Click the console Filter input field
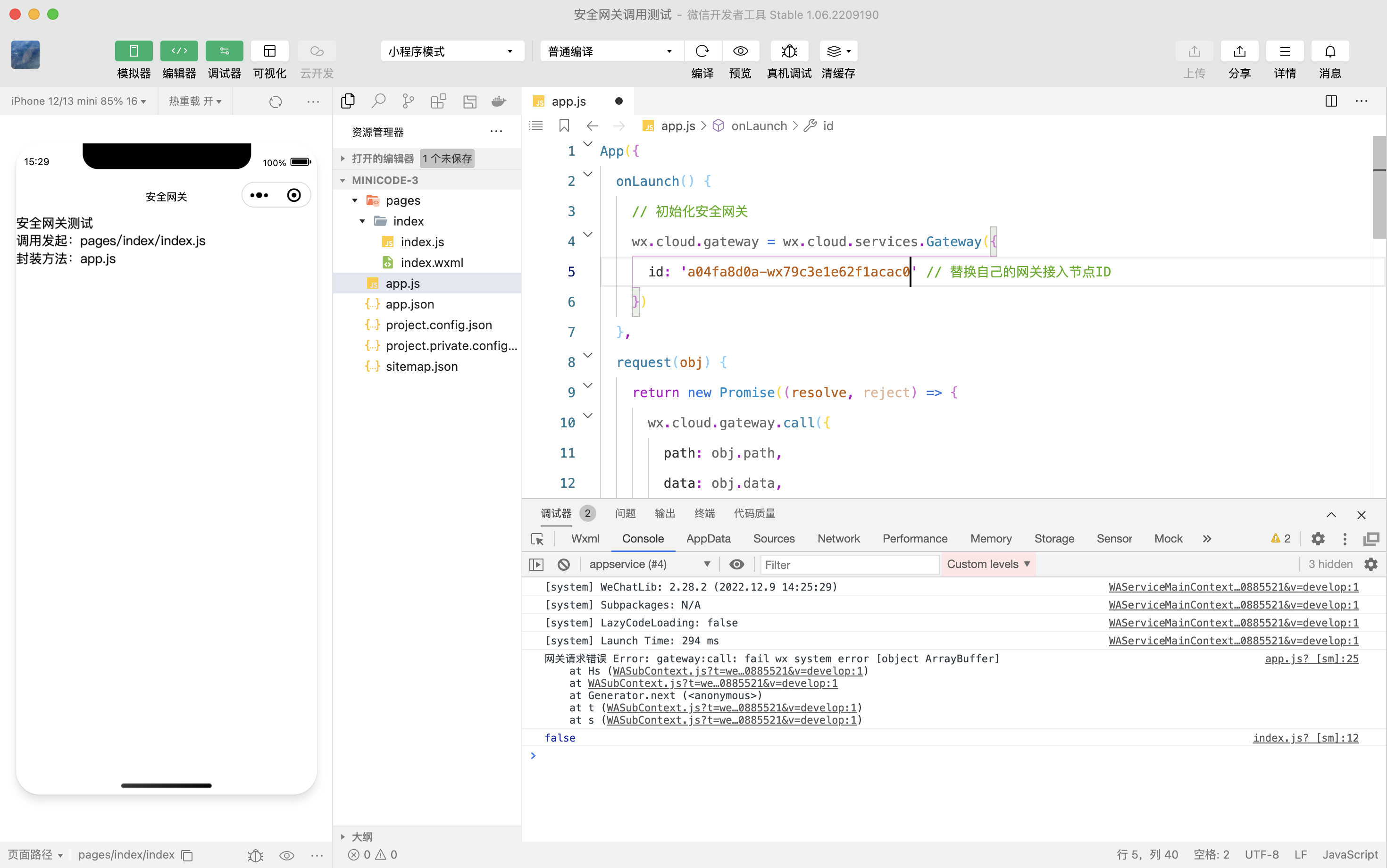The height and width of the screenshot is (868, 1387). [x=849, y=564]
